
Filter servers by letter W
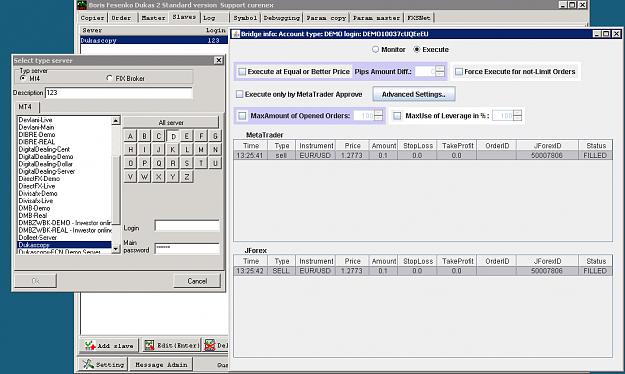144,177
